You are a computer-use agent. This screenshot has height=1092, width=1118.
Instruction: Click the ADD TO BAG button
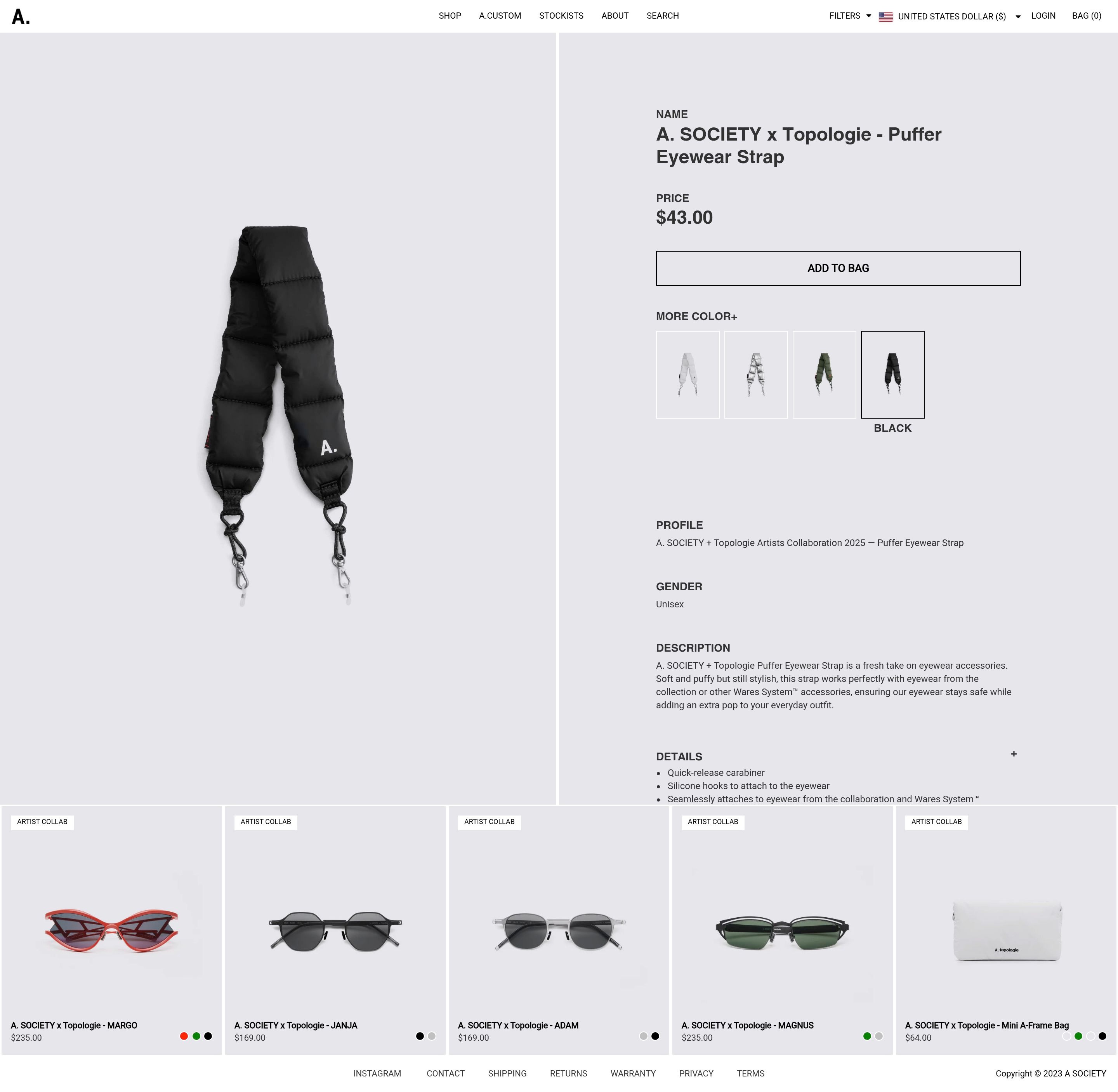coord(838,268)
